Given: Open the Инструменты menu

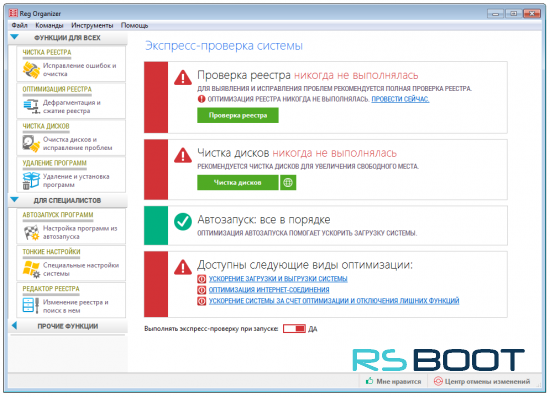Looking at the screenshot, I should (92, 25).
